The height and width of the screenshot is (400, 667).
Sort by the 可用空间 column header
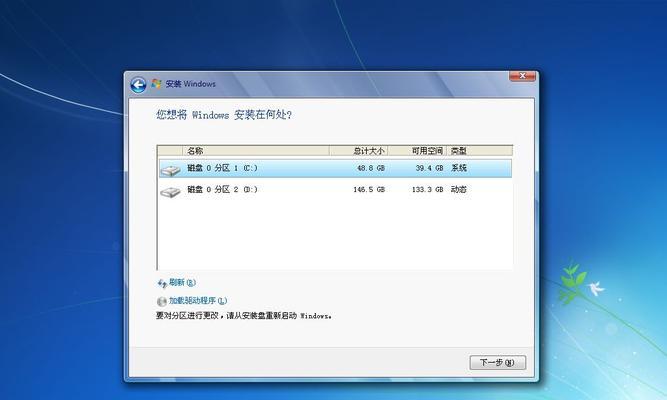tap(417, 151)
